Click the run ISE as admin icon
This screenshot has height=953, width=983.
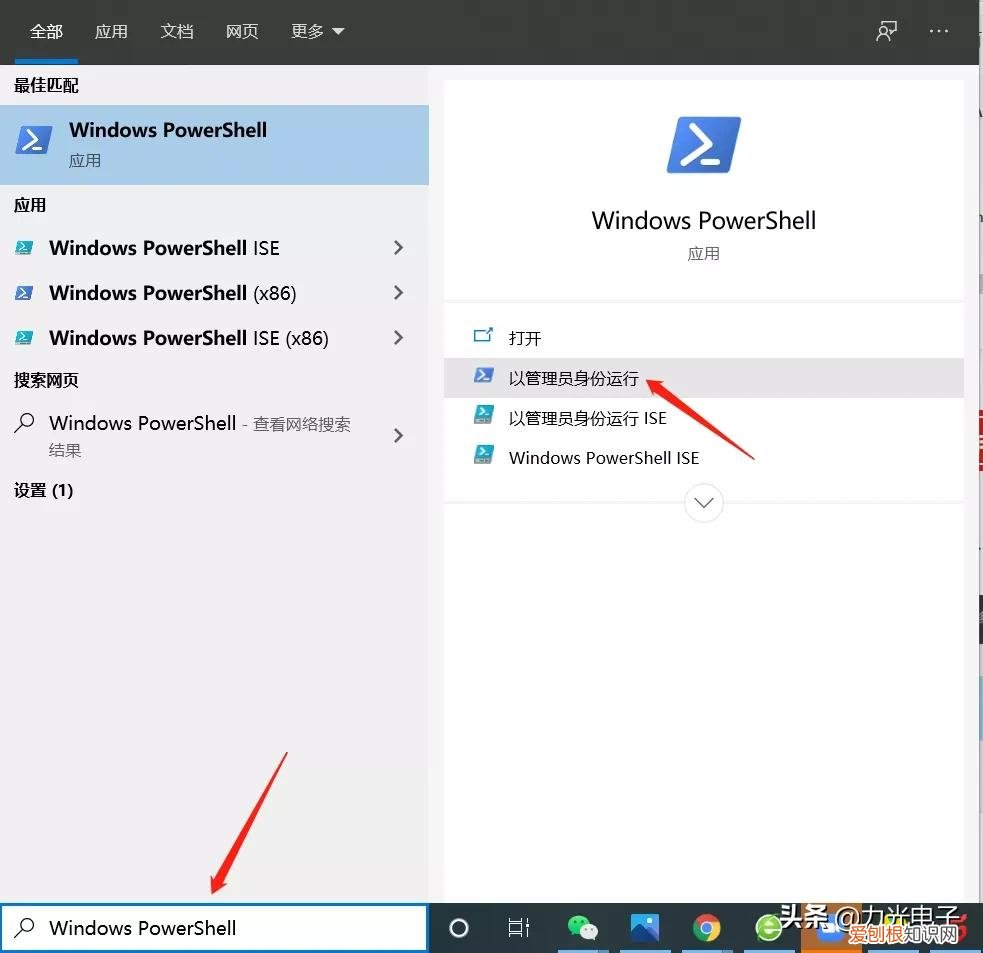(483, 415)
